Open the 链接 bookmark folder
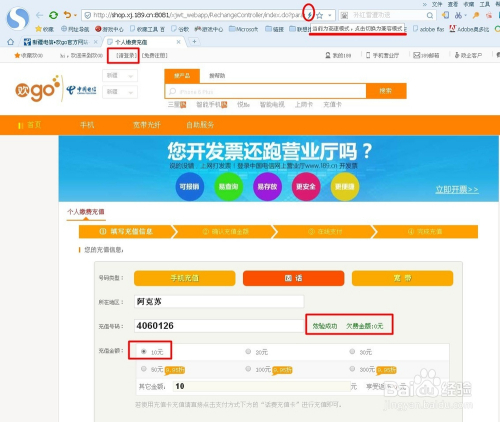The width and height of the screenshot is (500, 422). (x=275, y=29)
